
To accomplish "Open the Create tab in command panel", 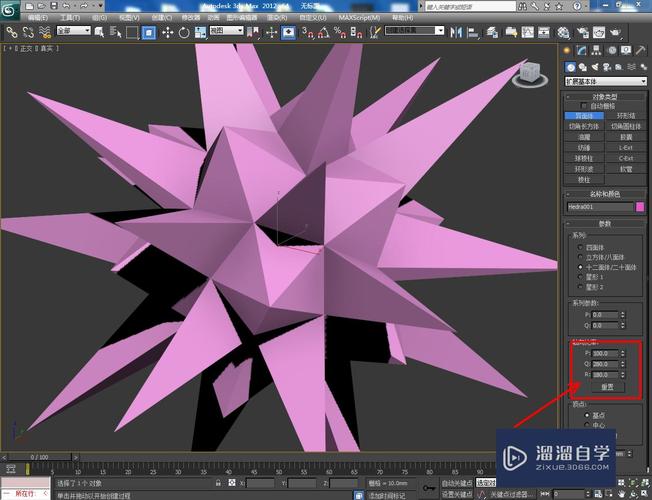I will 567,50.
